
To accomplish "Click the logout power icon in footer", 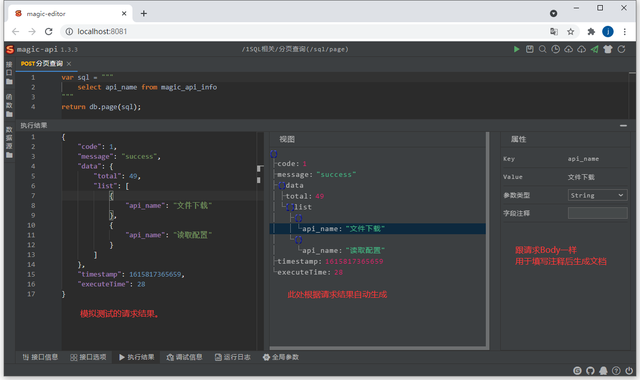I will click(x=629, y=371).
